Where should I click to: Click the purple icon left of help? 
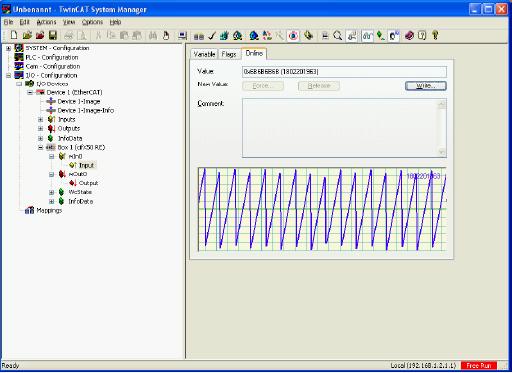(x=409, y=35)
